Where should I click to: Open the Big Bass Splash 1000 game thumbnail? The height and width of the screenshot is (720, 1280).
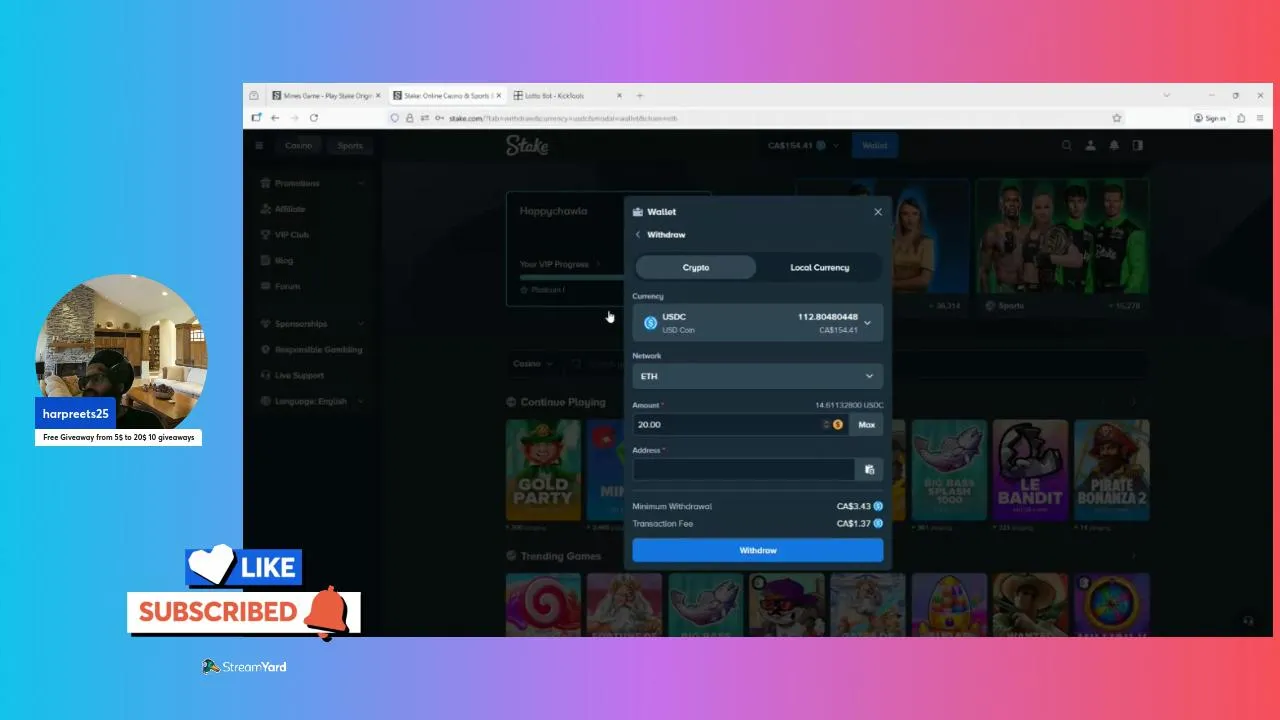pos(949,469)
